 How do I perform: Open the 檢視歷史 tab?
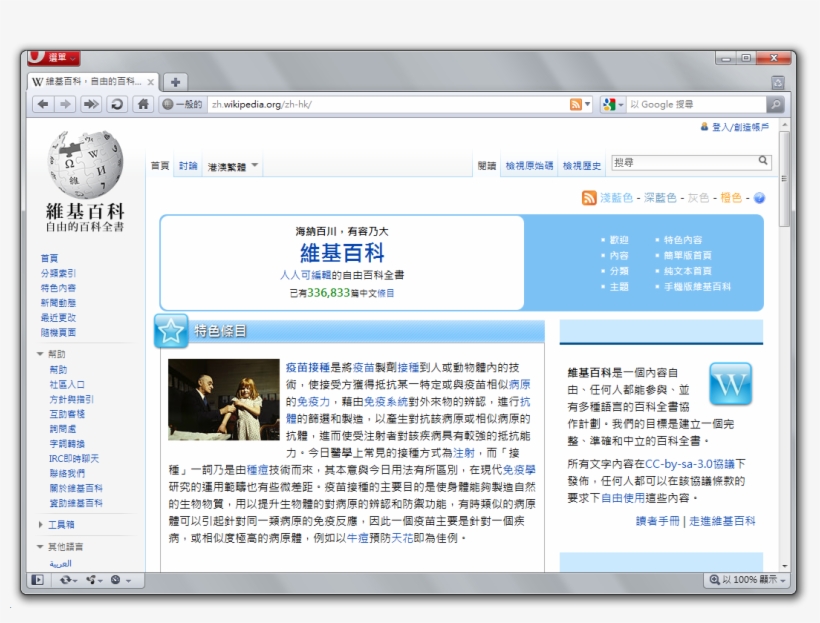[x=582, y=166]
